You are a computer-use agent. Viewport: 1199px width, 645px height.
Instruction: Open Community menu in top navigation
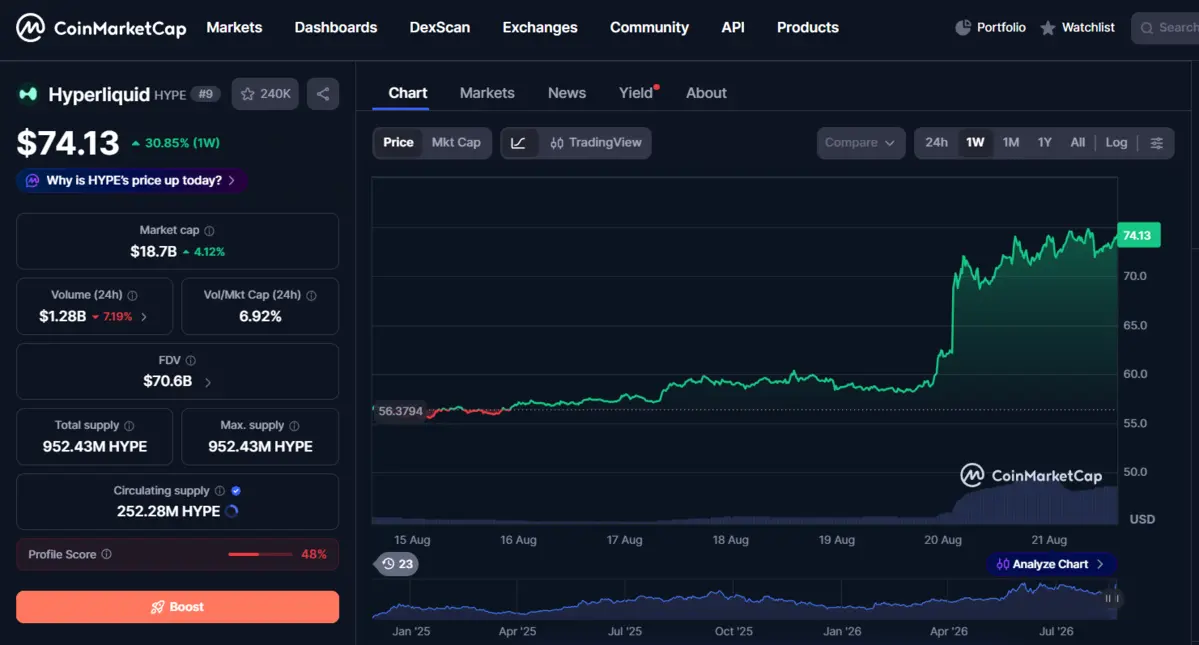(649, 28)
